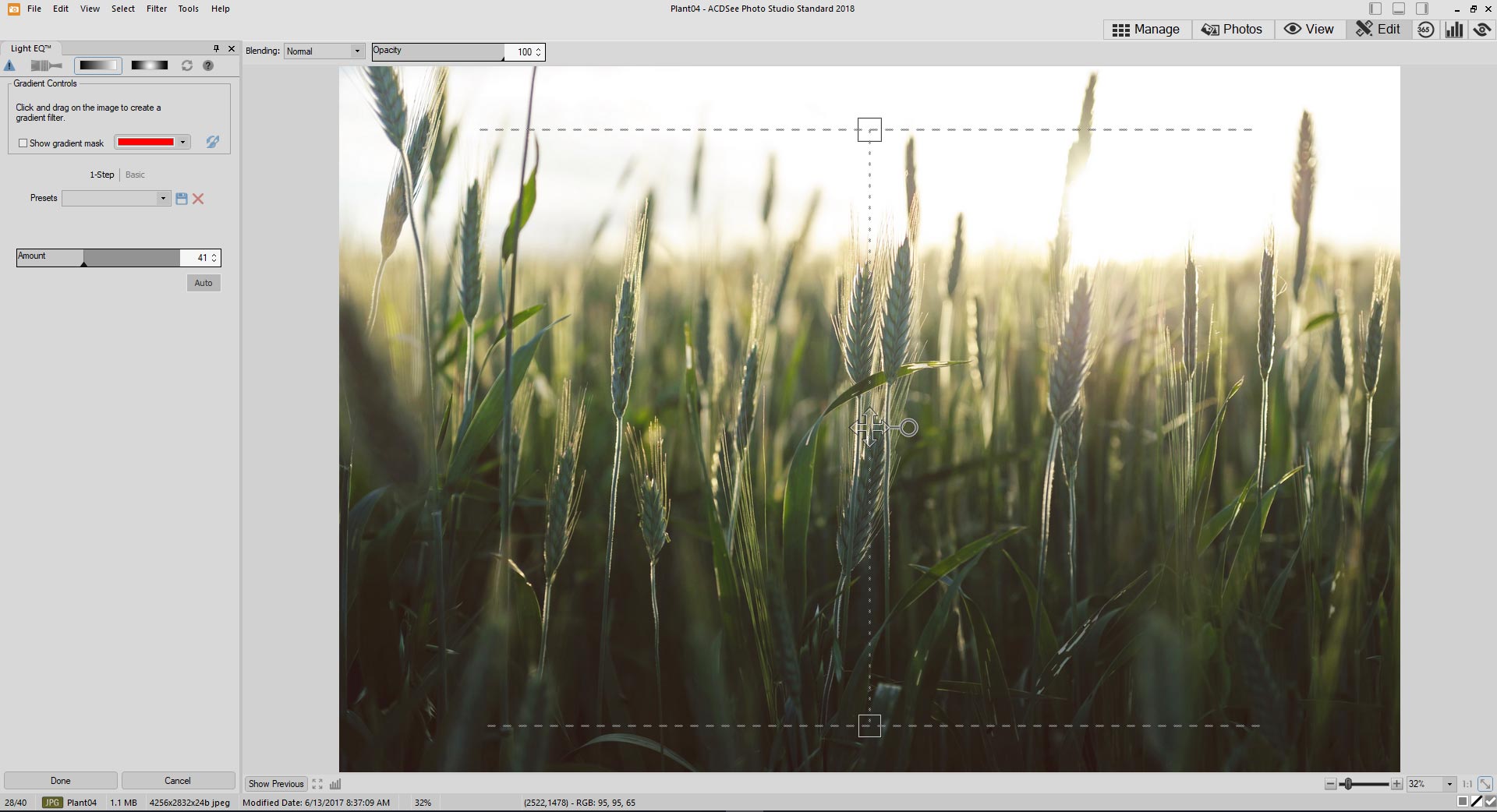Click the Edit mode button
The height and width of the screenshot is (812, 1497).
pos(1378,30)
